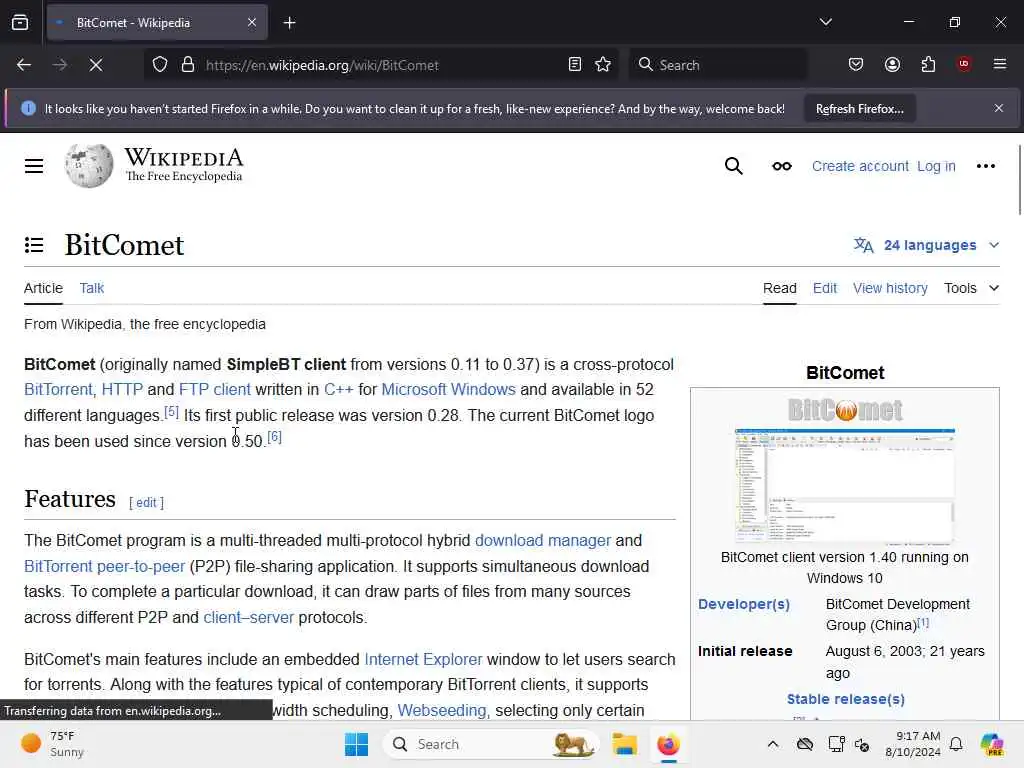Follow the download manager link
This screenshot has height=768, width=1024.
[x=543, y=540]
